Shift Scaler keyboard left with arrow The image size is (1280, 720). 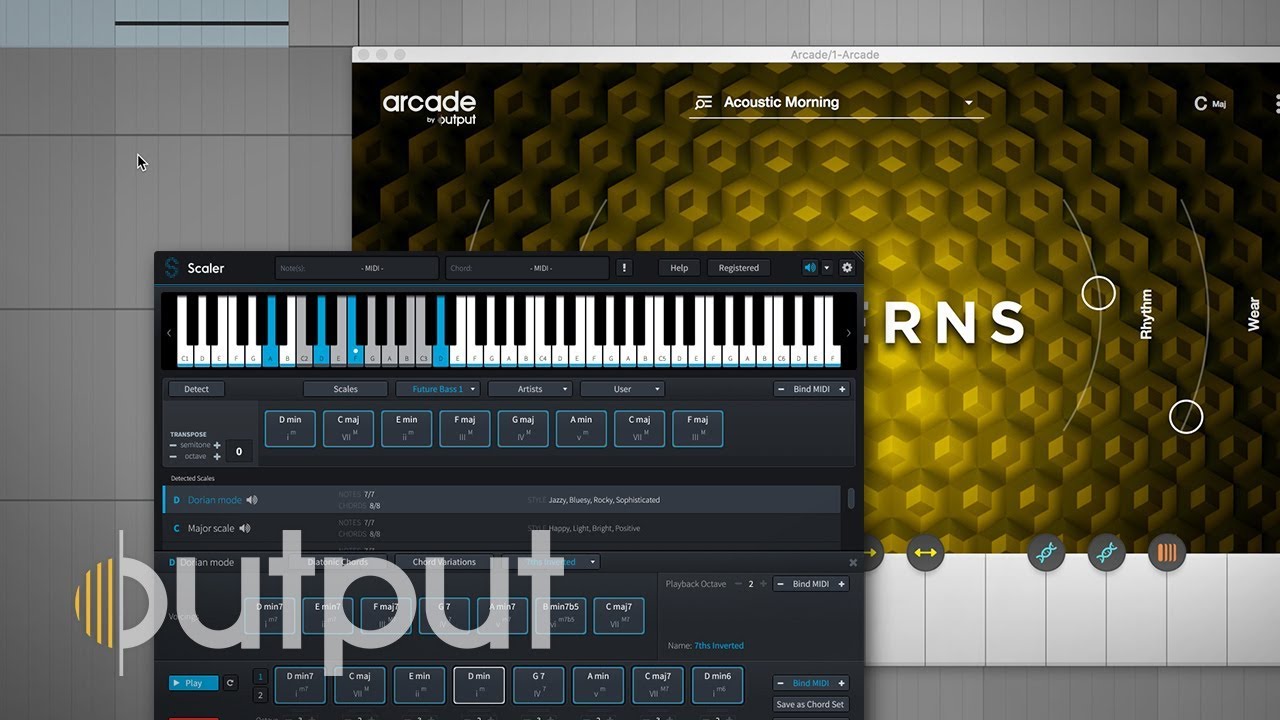[168, 333]
